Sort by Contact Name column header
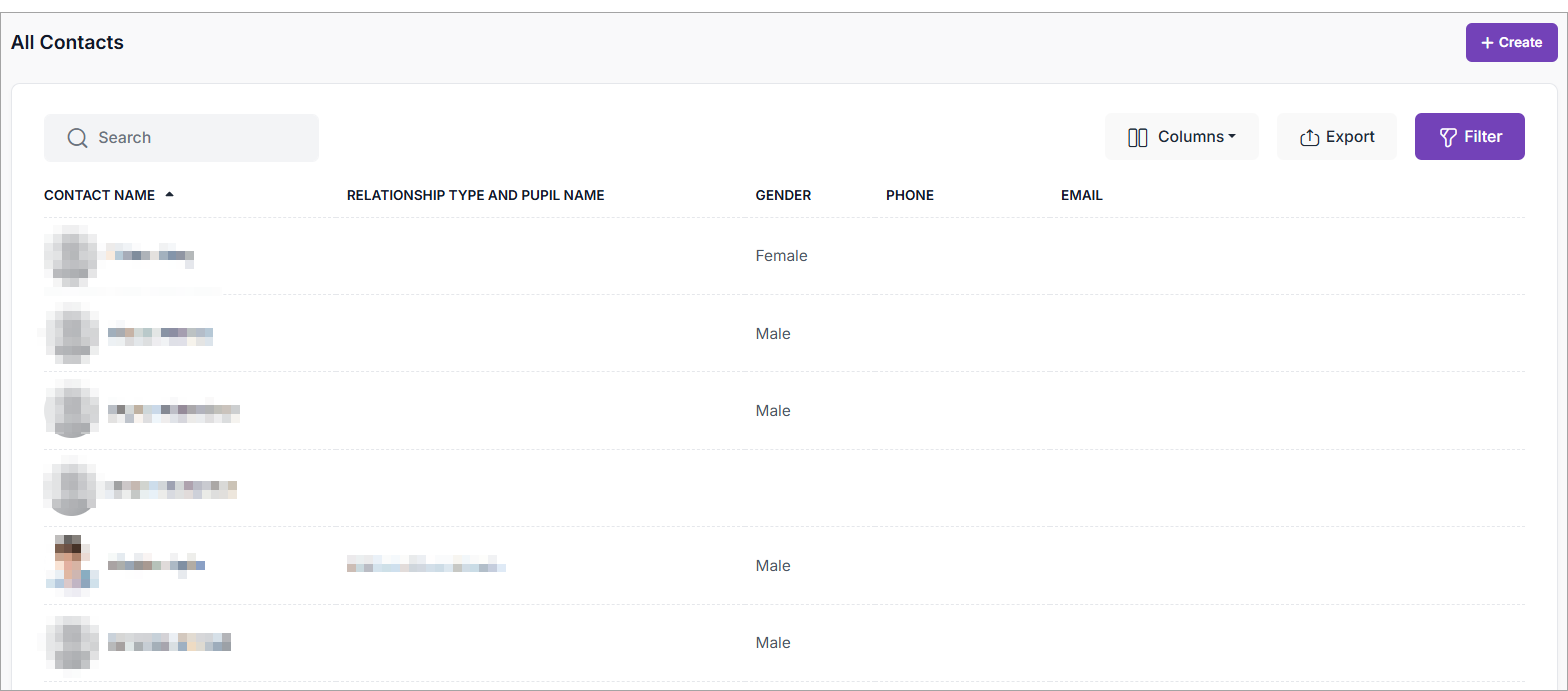 point(99,196)
